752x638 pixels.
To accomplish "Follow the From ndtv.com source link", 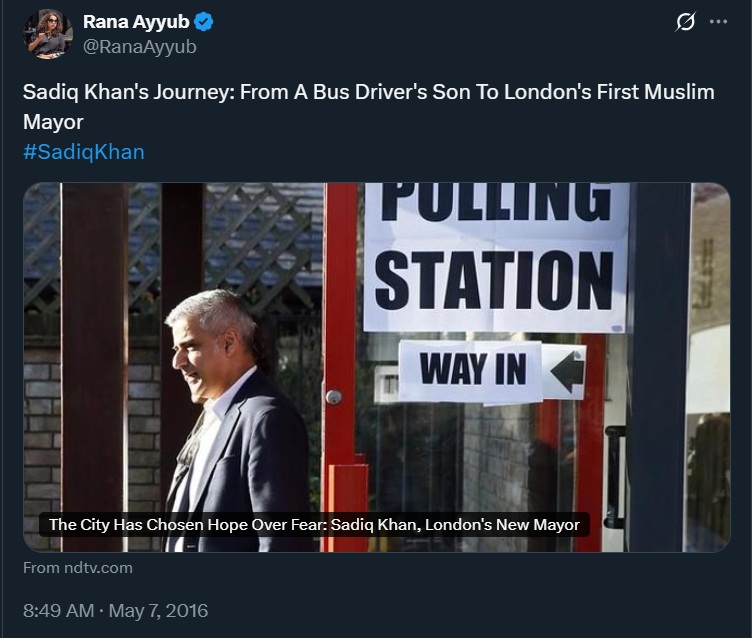I will click(77, 568).
